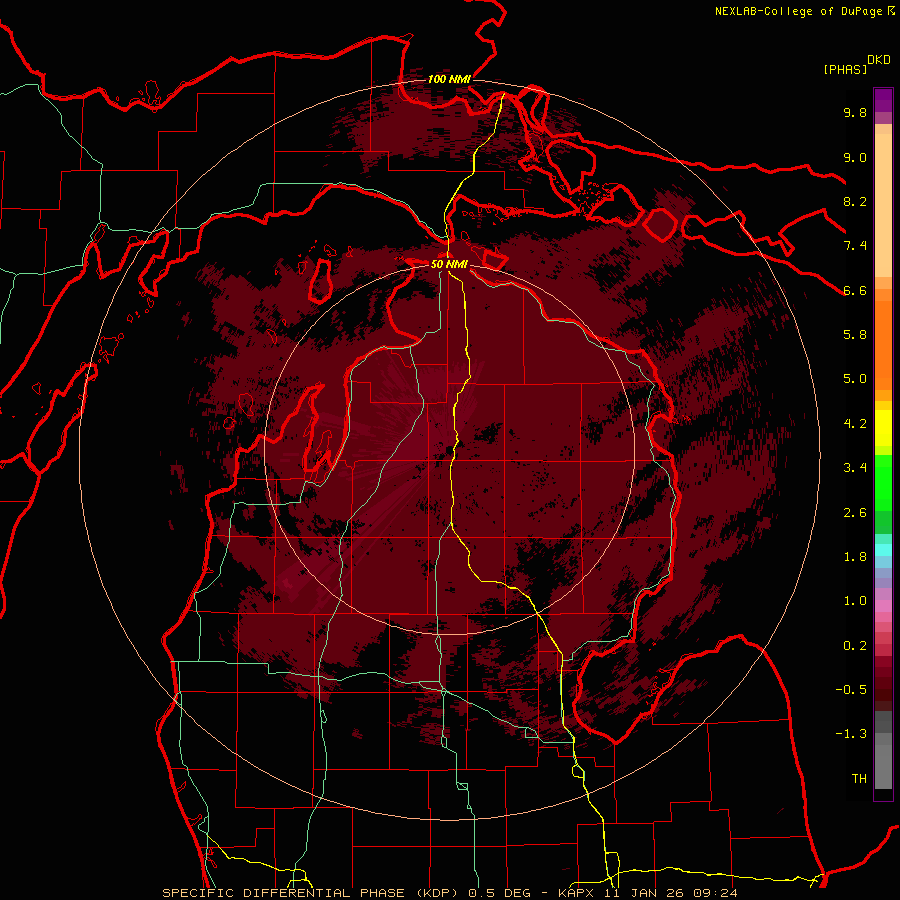Click the 7.4 legend value

[x=855, y=246]
